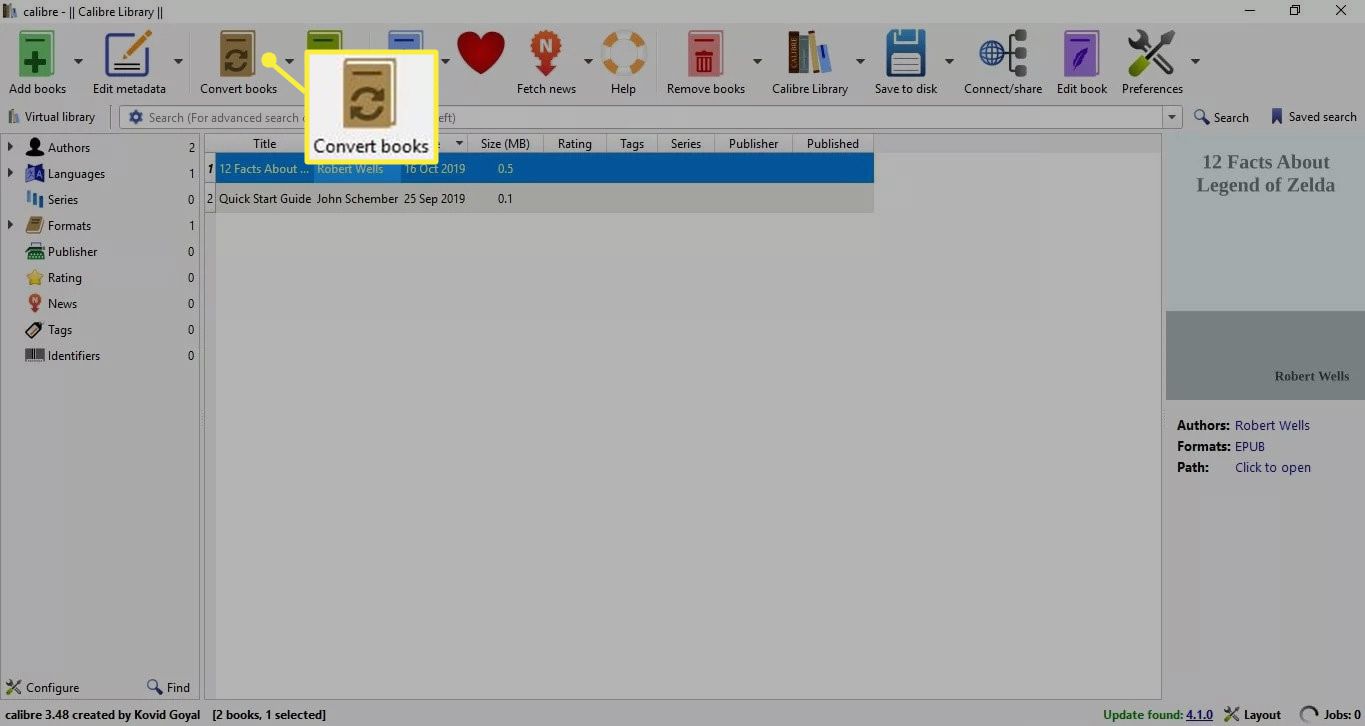Select the Formats category in tag browser
Image resolution: width=1365 pixels, height=726 pixels.
(69, 225)
